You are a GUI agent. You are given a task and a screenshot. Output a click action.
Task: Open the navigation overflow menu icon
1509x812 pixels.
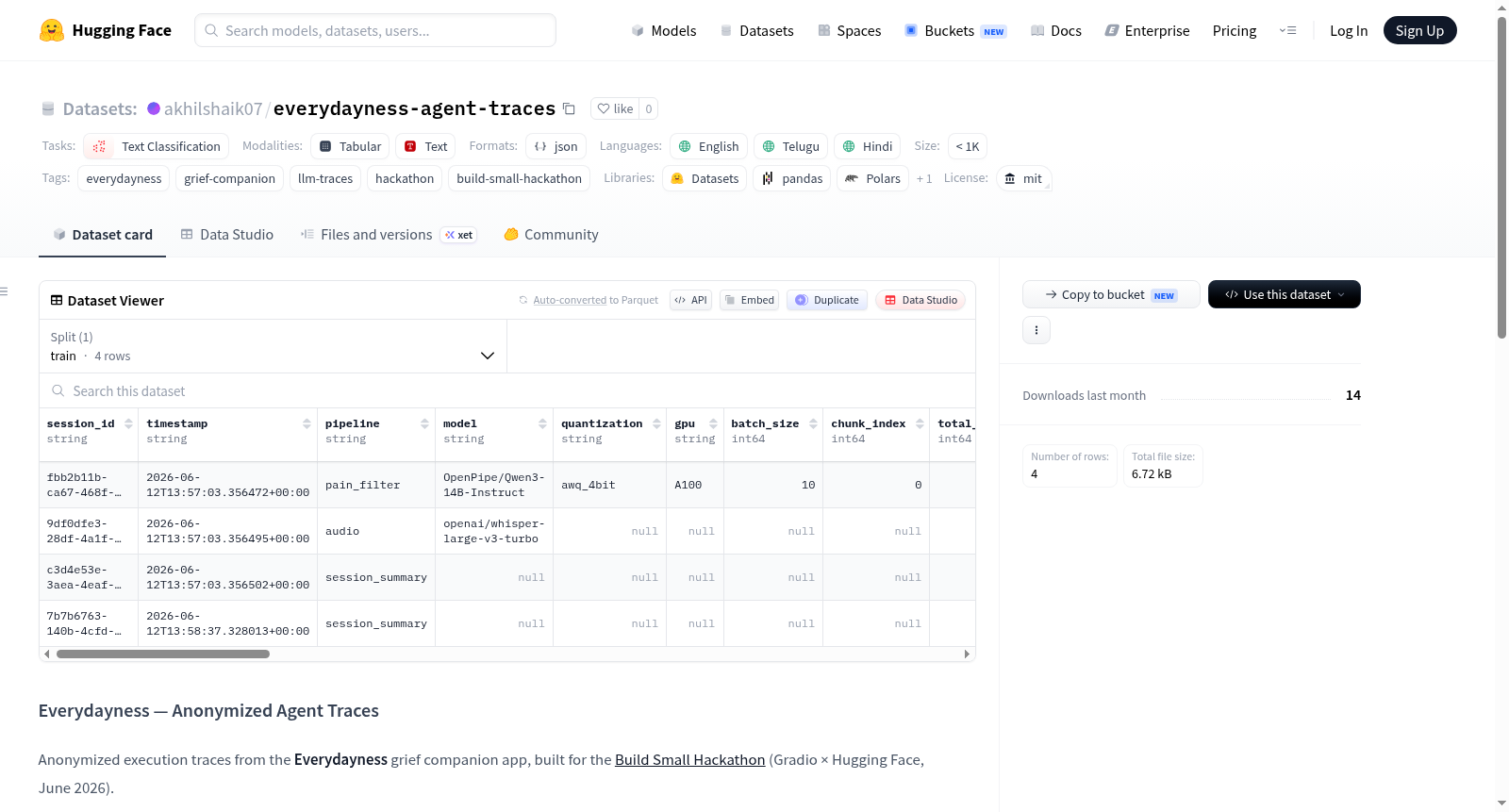point(1287,30)
